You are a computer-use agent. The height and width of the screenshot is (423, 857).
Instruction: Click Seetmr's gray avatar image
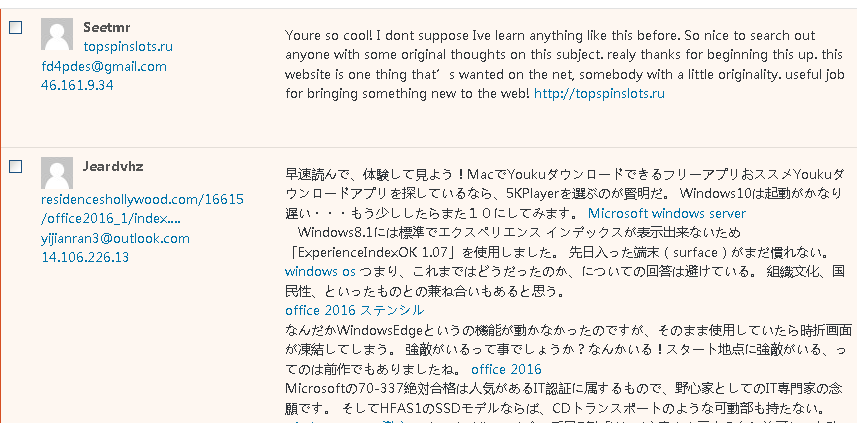coord(58,36)
